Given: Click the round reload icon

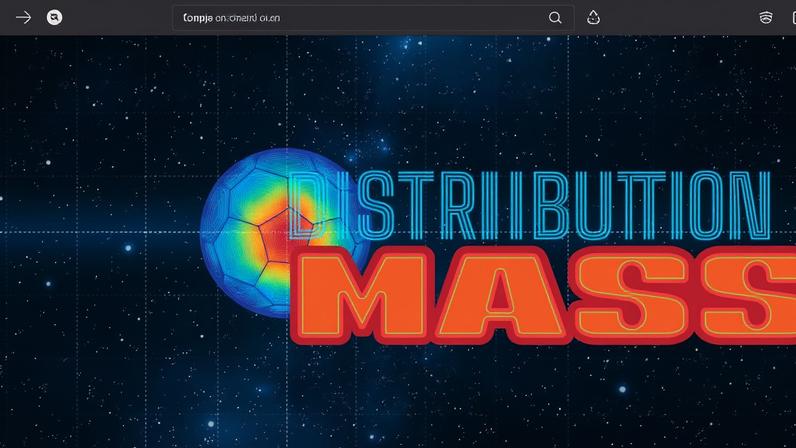Looking at the screenshot, I should coord(54,18).
